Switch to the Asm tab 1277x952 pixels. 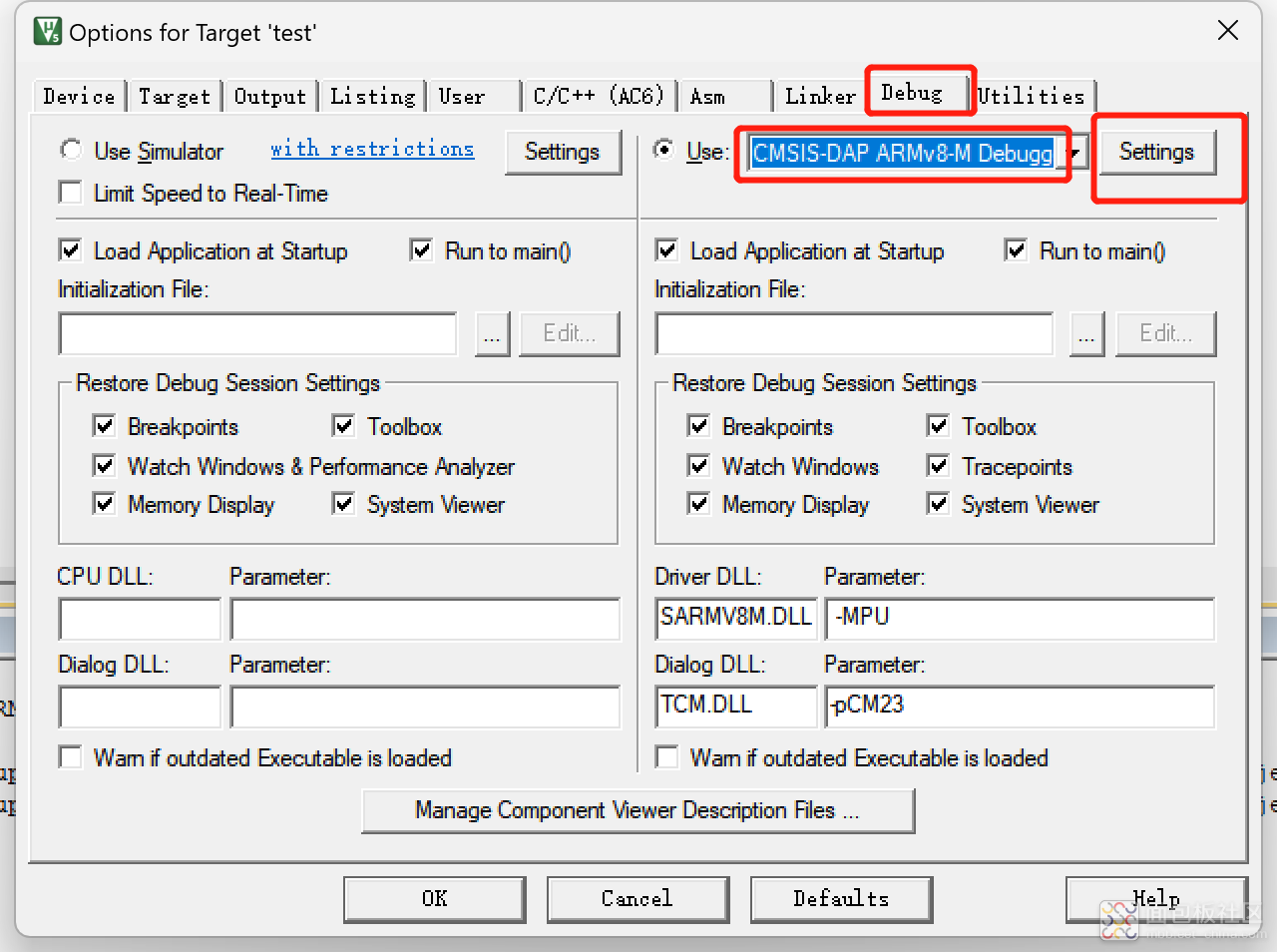[x=726, y=97]
